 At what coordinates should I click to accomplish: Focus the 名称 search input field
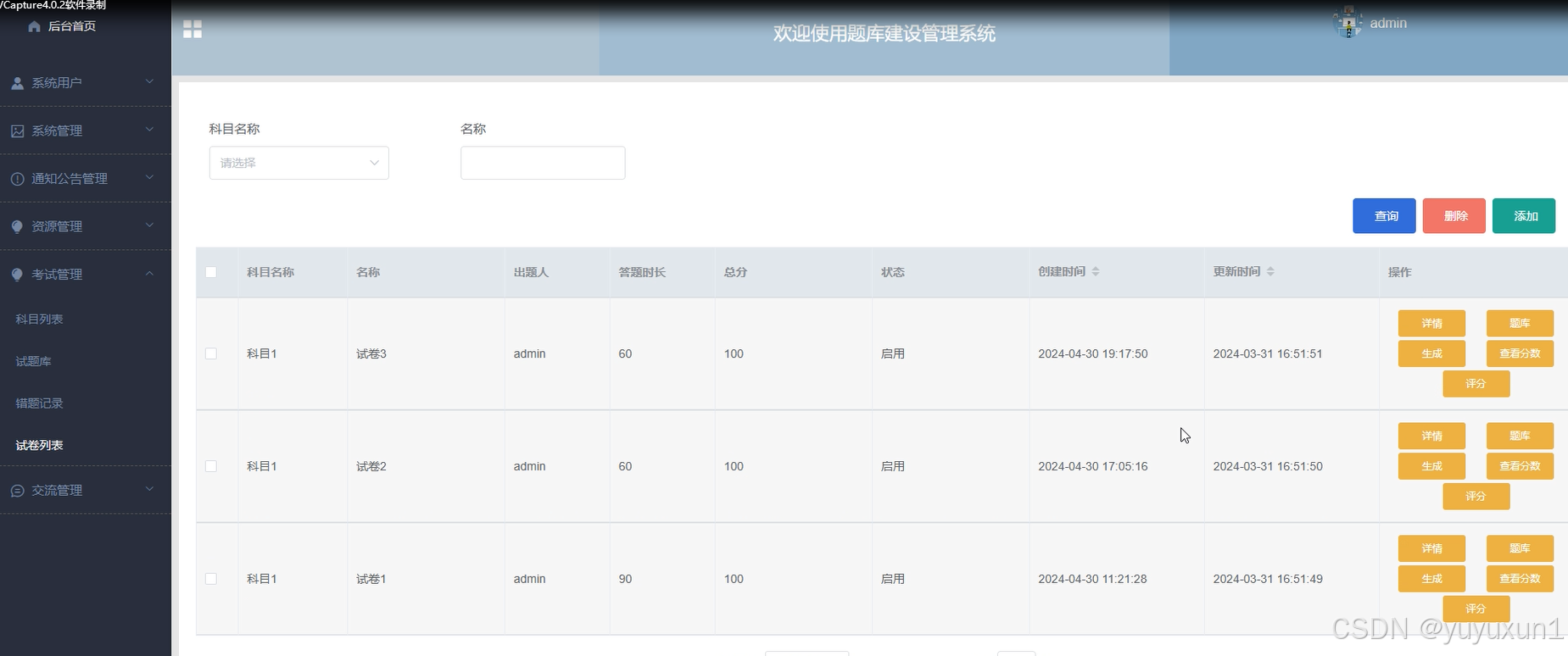pyautogui.click(x=543, y=163)
